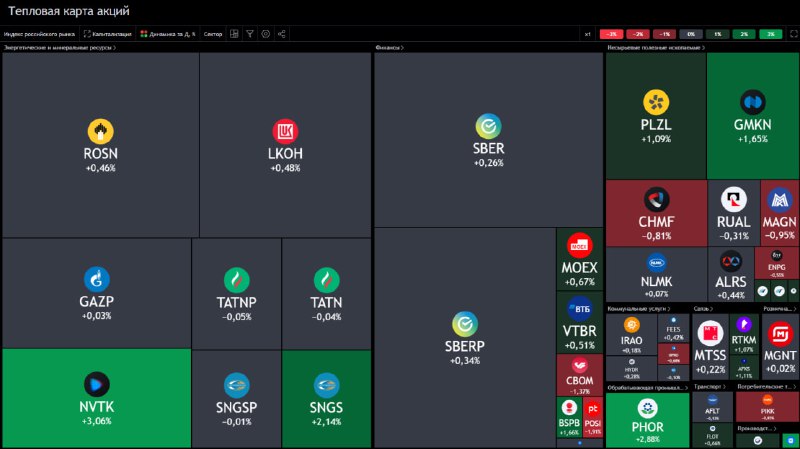Image resolution: width=800 pixels, height=449 pixels.
Task: Open the MOEX exchange logo
Action: (x=580, y=245)
